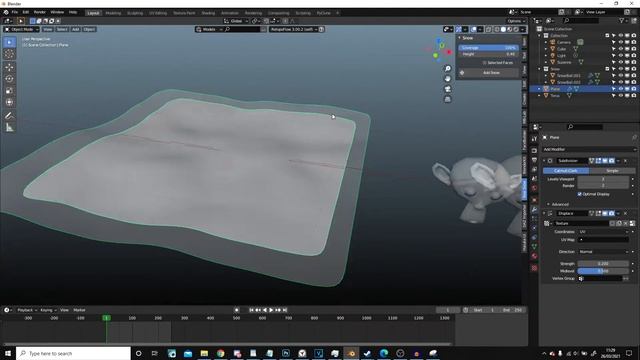Open the Direction Normal dropdown
Image resolution: width=640 pixels, height=360 pixels.
(x=603, y=252)
